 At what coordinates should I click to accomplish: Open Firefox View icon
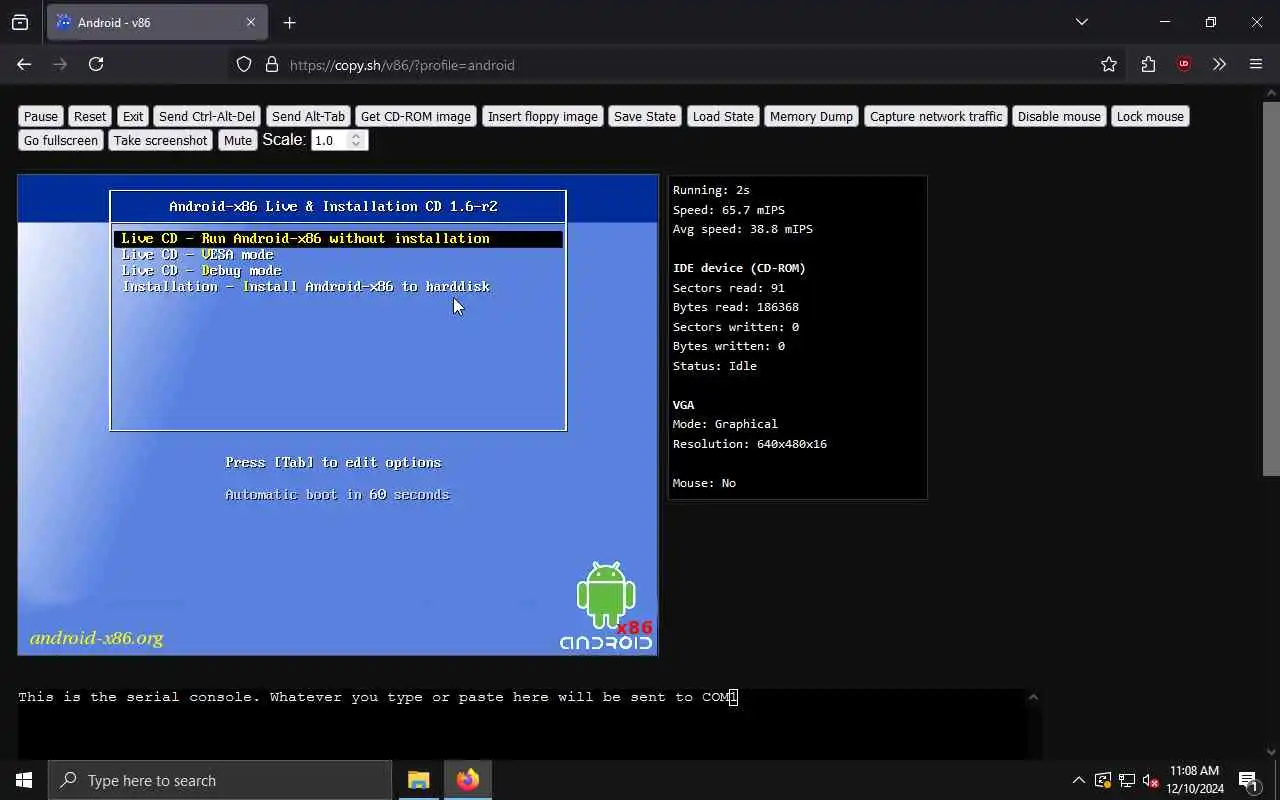[x=20, y=22]
